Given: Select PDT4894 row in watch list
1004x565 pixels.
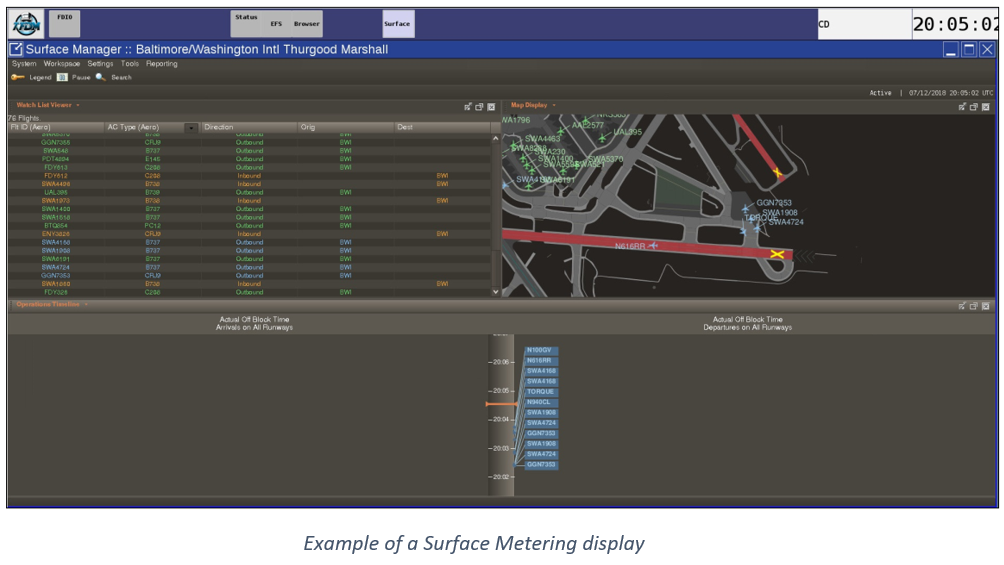Looking at the screenshot, I should [249, 159].
